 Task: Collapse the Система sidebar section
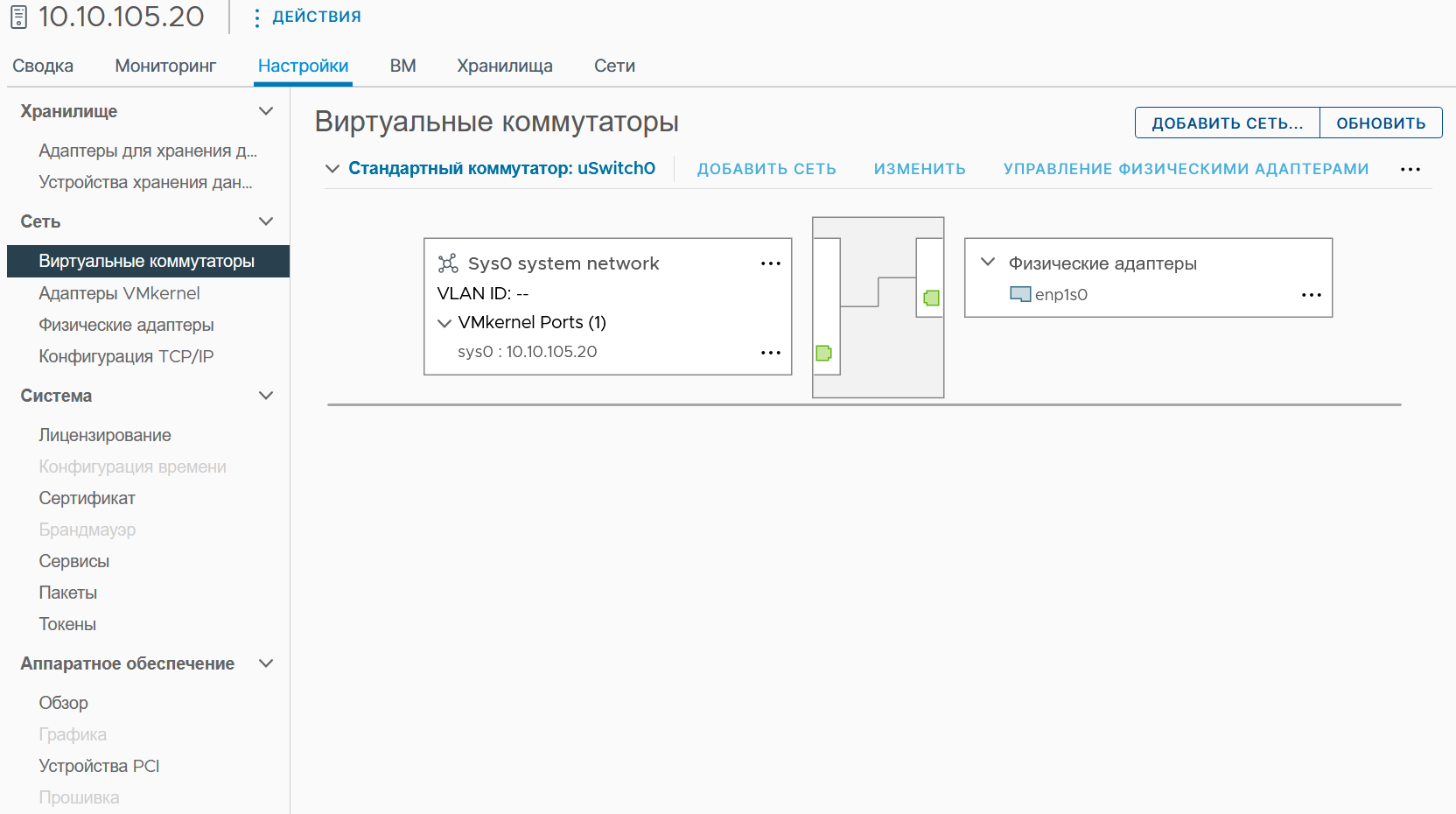[266, 396]
